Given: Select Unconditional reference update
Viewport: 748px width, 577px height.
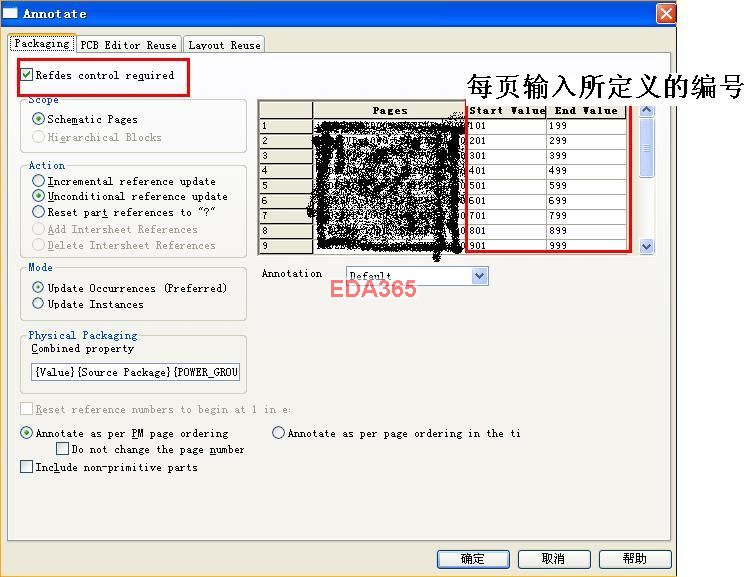Looking at the screenshot, I should coord(38,196).
